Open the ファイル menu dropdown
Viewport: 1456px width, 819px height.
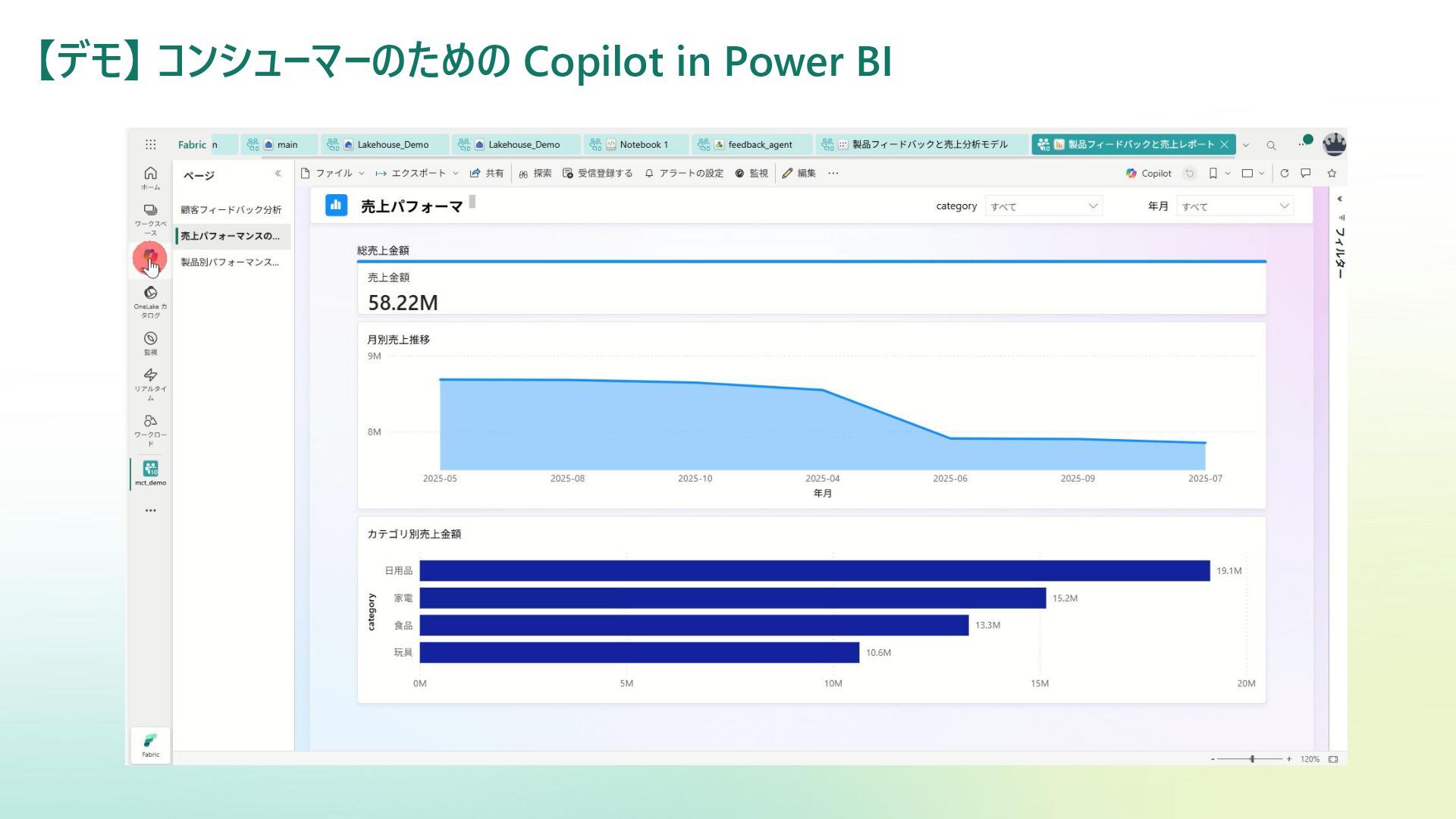333,174
